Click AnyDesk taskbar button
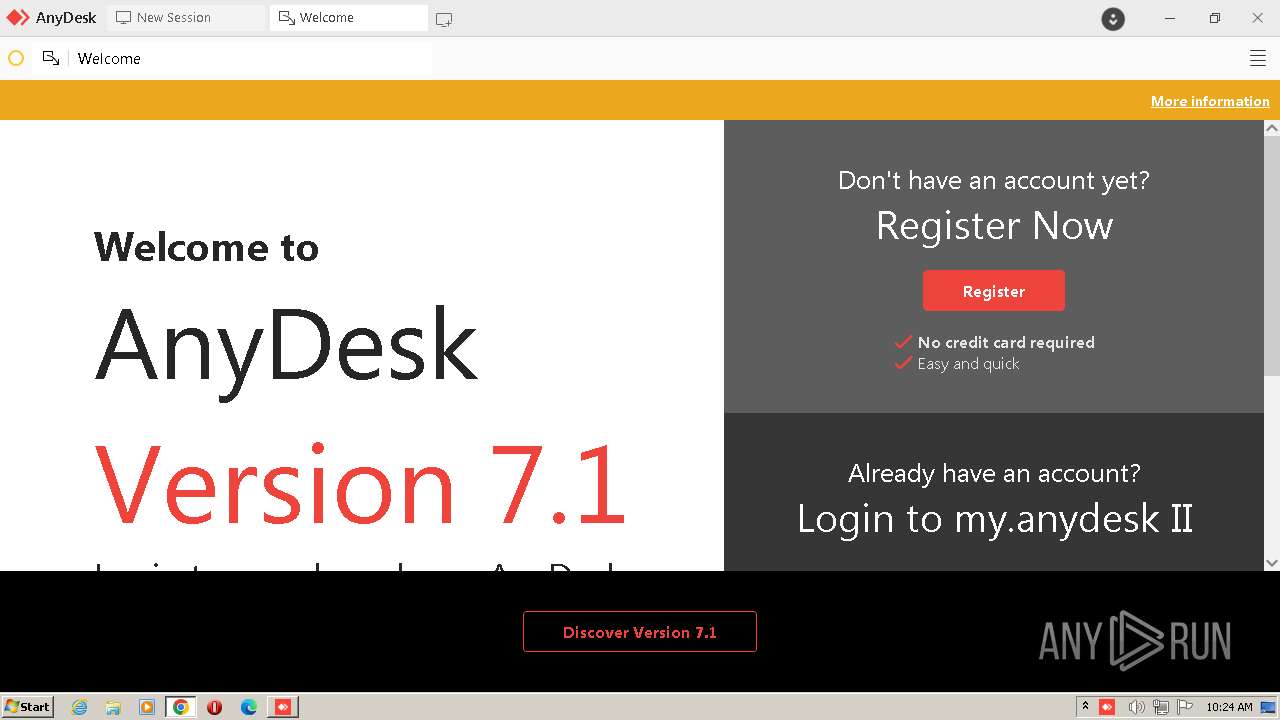Viewport: 1280px width, 720px height. (283, 707)
